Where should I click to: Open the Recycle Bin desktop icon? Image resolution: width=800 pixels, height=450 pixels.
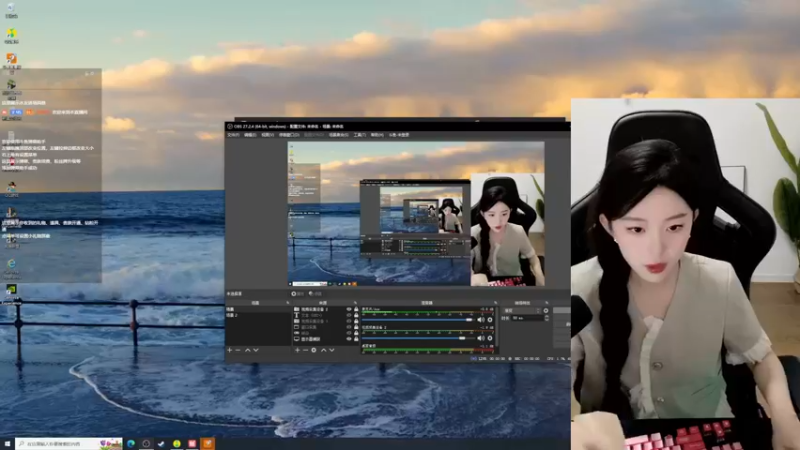11,10
